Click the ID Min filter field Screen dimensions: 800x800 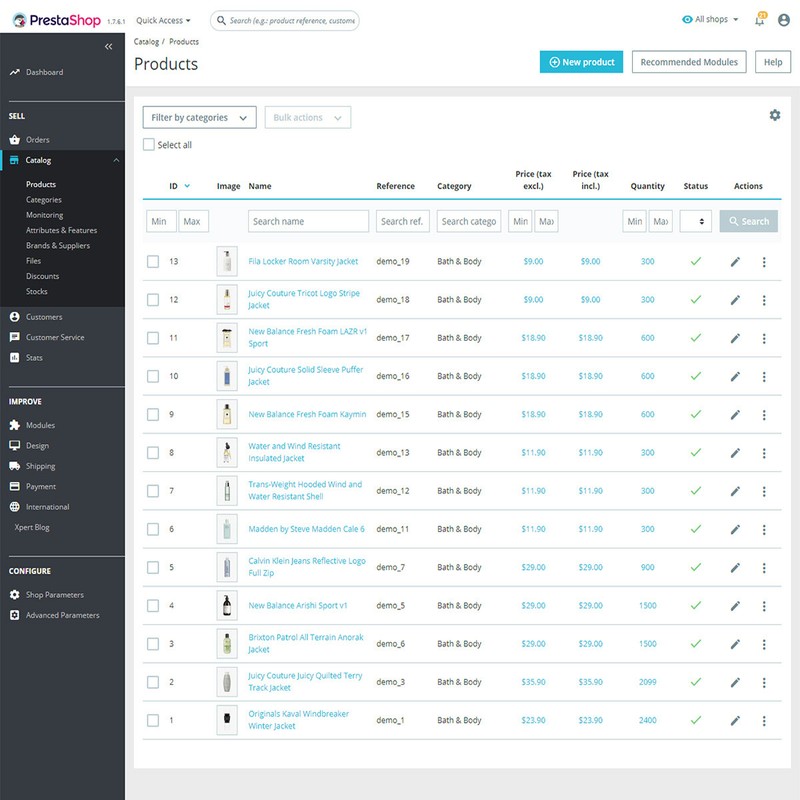161,221
